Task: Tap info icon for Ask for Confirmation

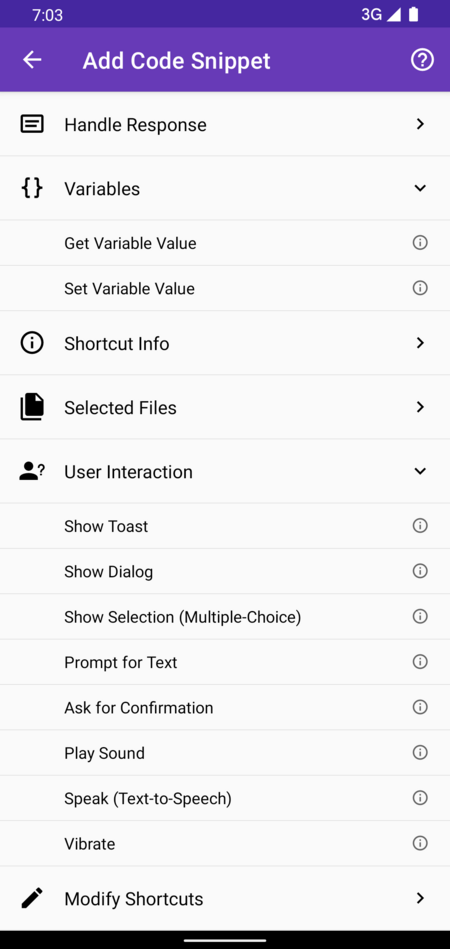Action: click(x=420, y=707)
